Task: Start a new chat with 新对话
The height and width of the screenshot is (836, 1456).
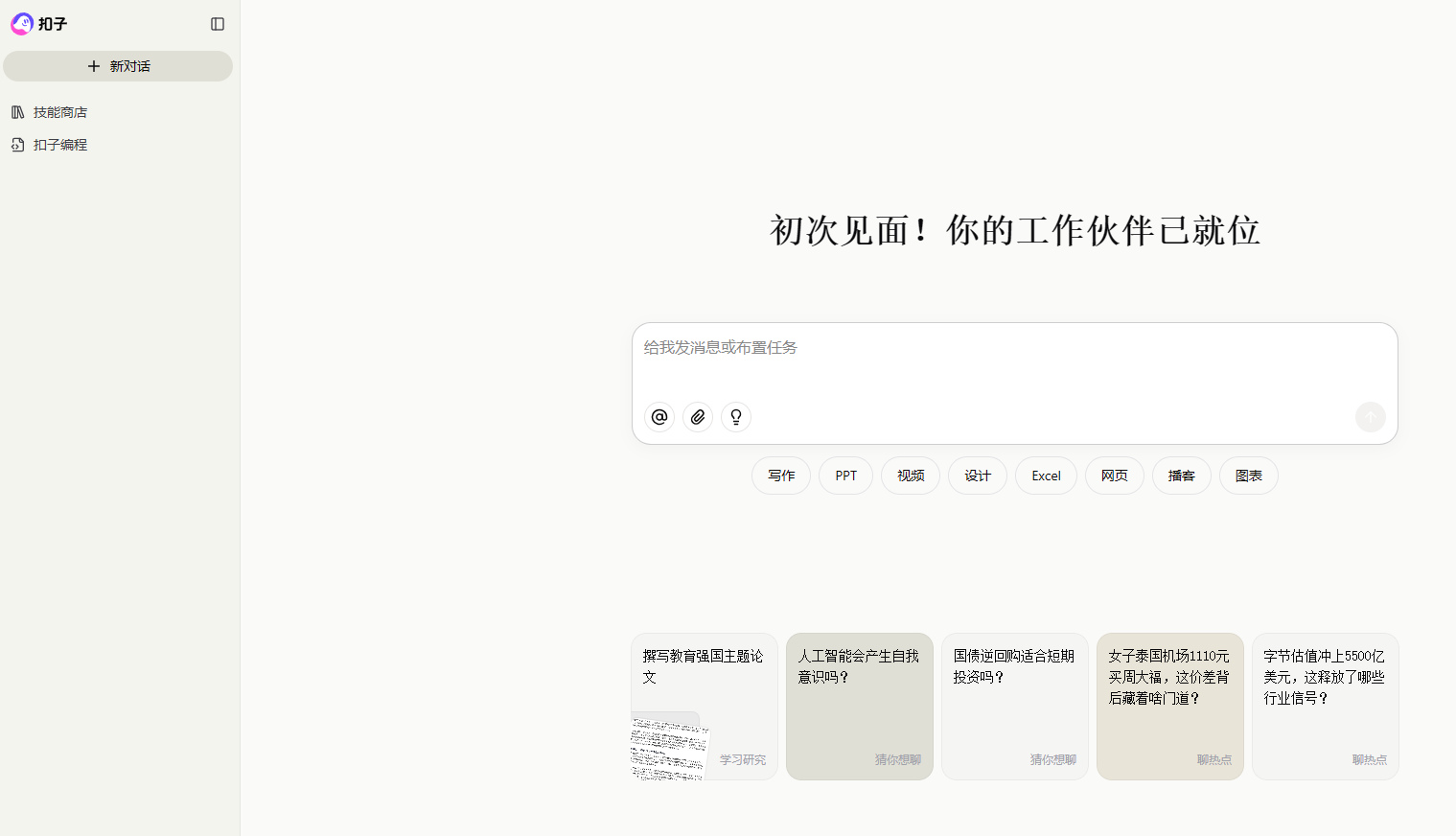Action: [118, 66]
